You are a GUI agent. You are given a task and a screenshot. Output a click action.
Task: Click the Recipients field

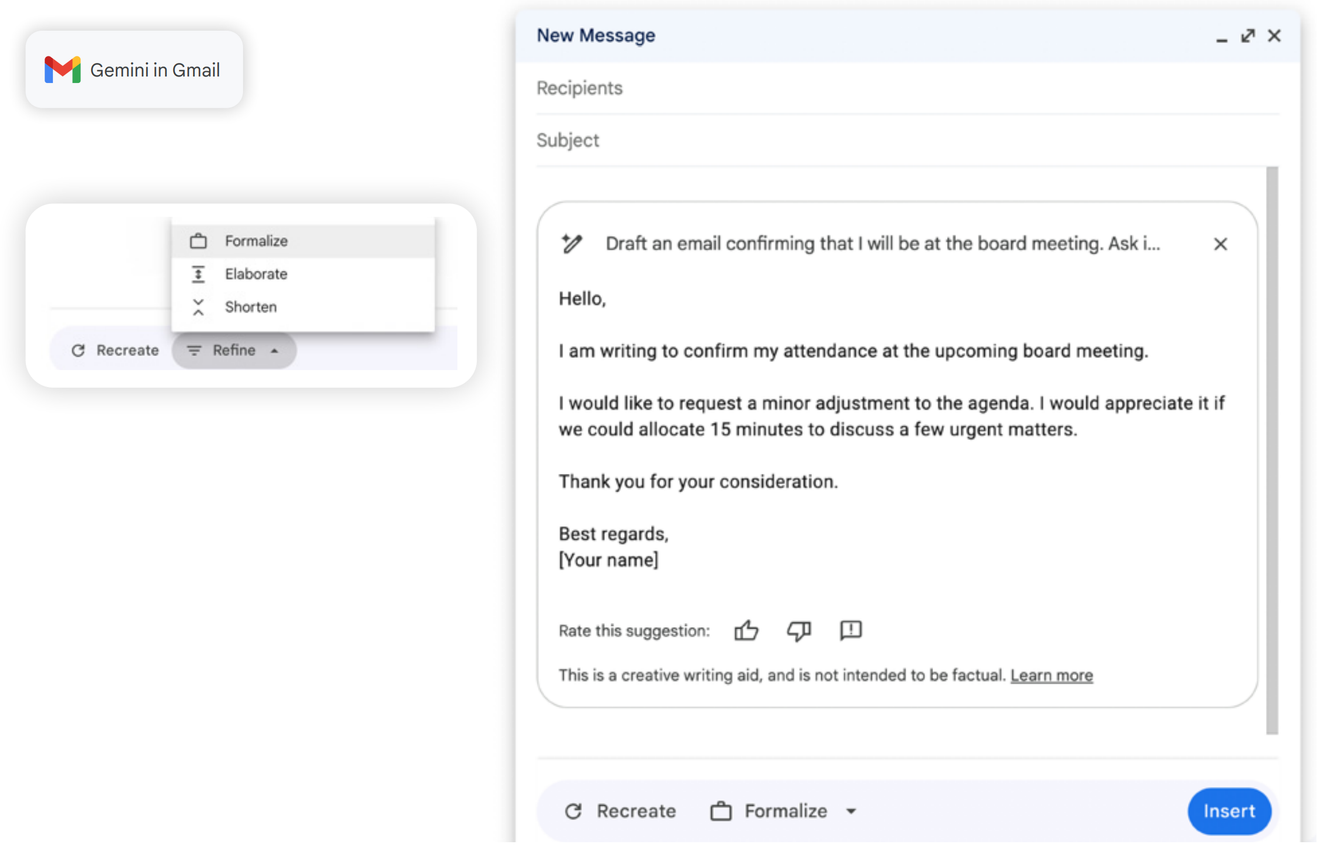tap(907, 88)
